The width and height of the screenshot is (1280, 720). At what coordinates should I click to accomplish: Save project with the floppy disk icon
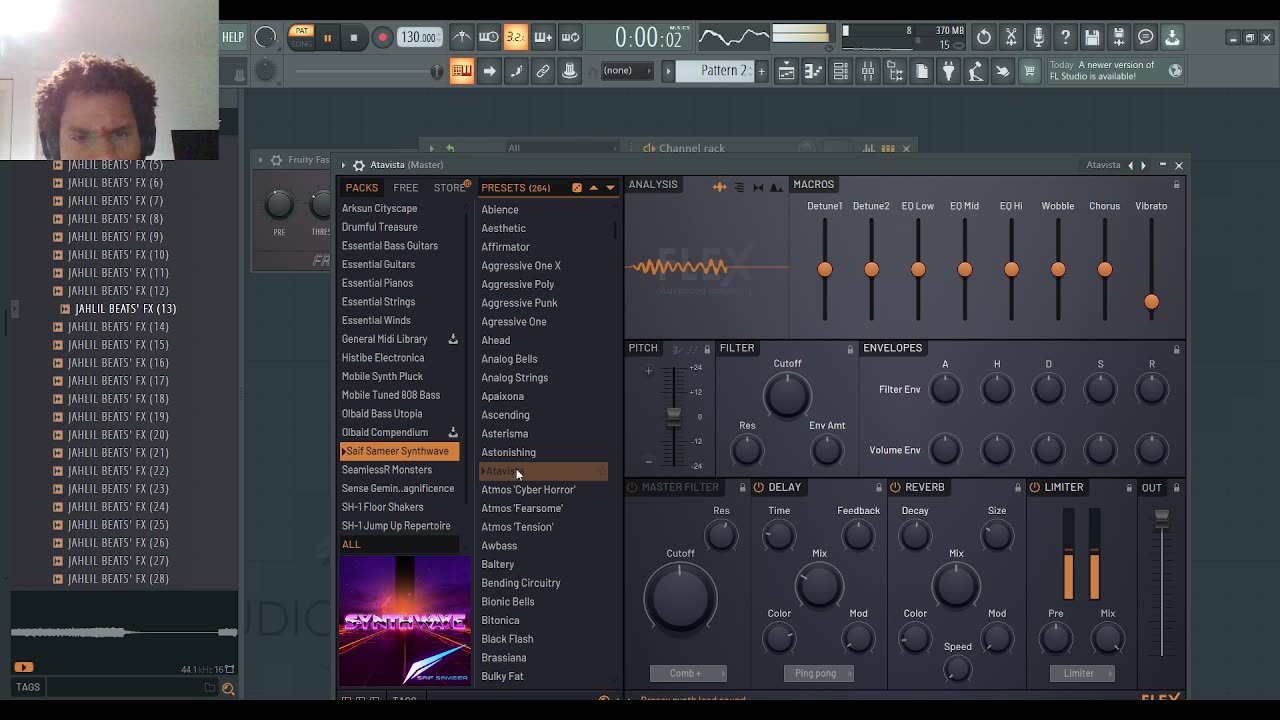[1092, 38]
